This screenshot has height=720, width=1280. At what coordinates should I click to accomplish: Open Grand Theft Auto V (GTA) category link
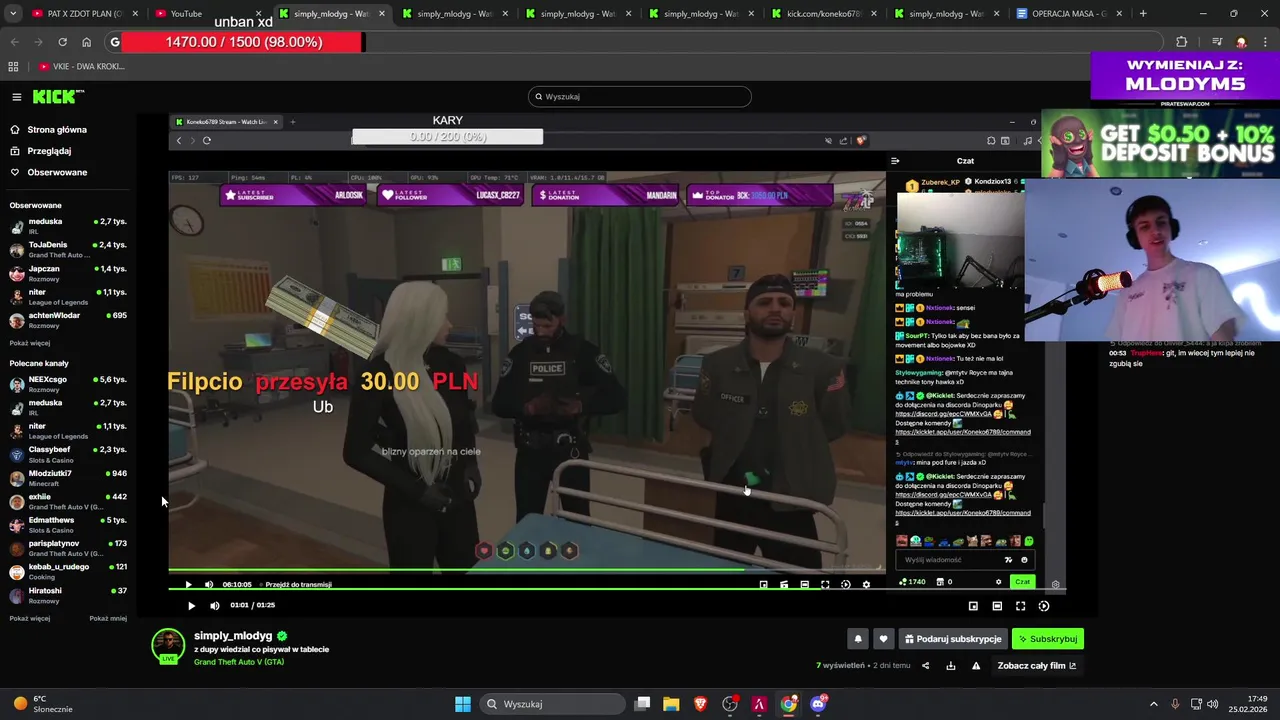click(239, 662)
